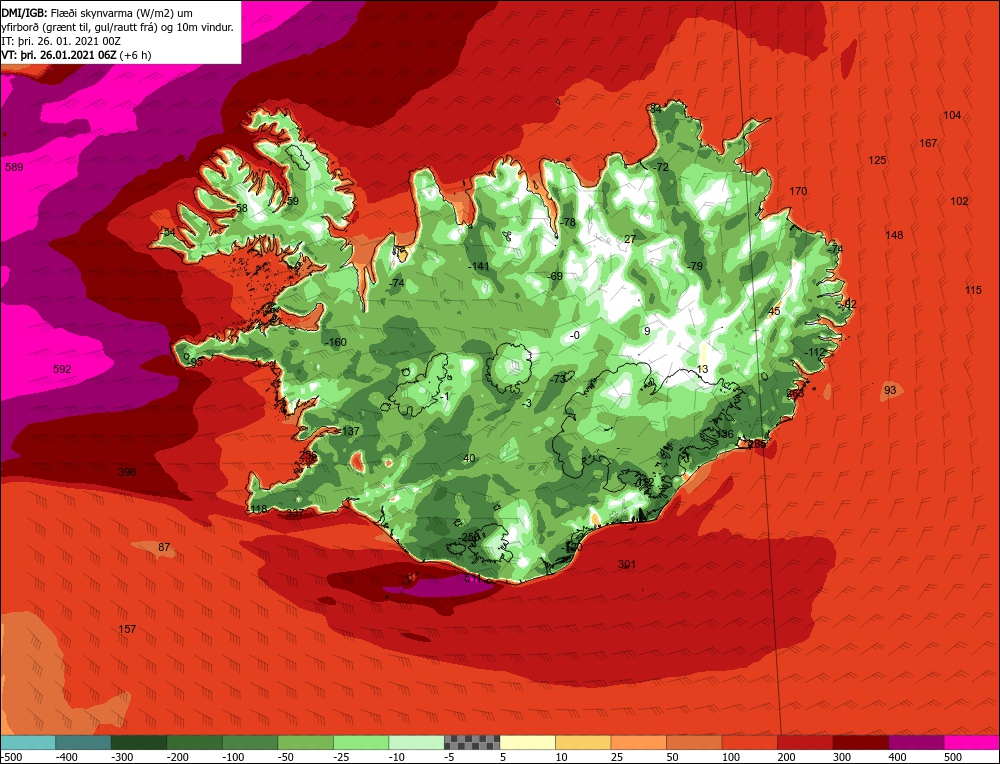The image size is (1000, 764).
Task: Click the flux value '592' west of Iceland
Action: [x=62, y=369]
